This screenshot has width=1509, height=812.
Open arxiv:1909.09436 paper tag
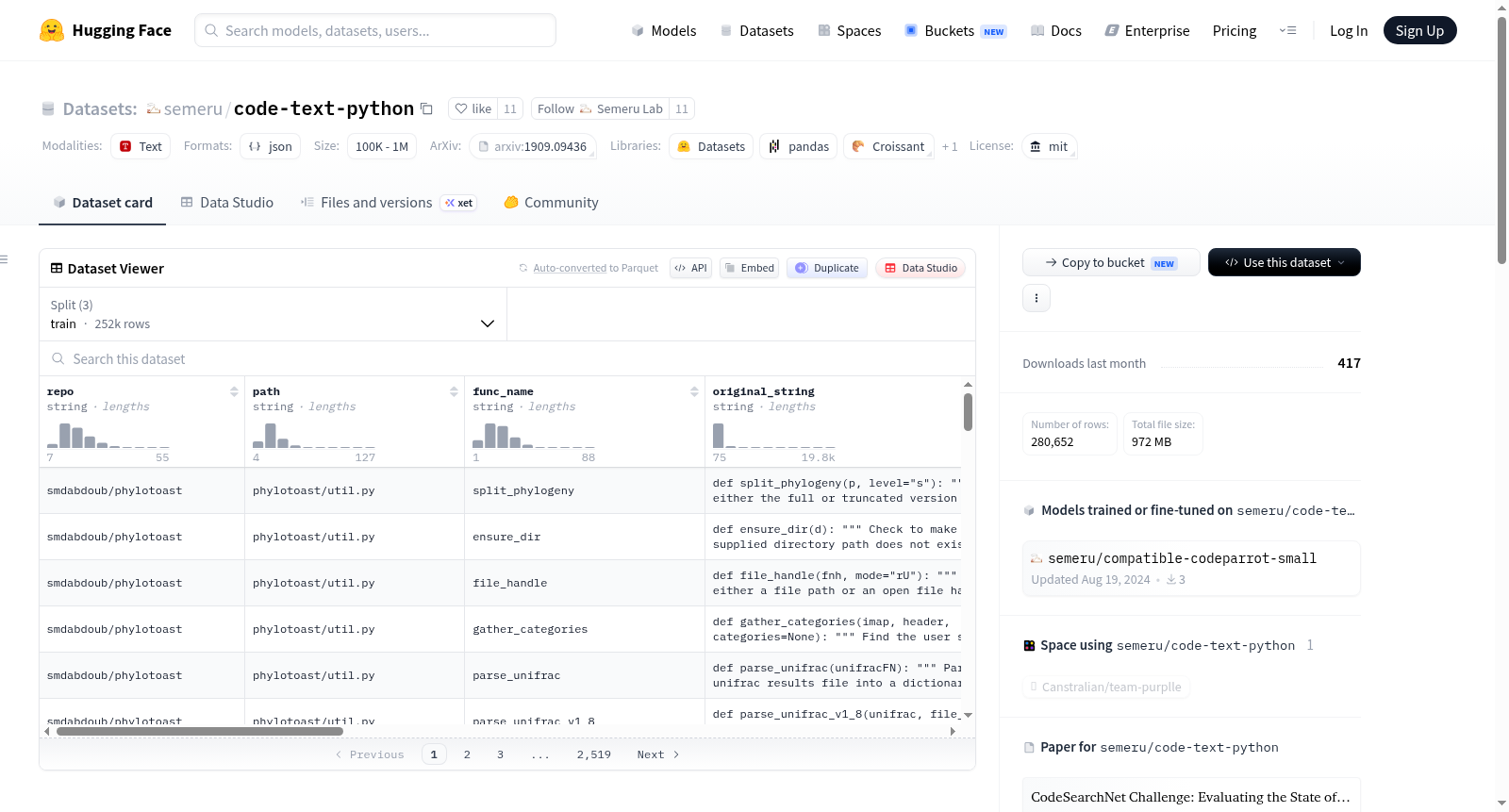click(532, 146)
